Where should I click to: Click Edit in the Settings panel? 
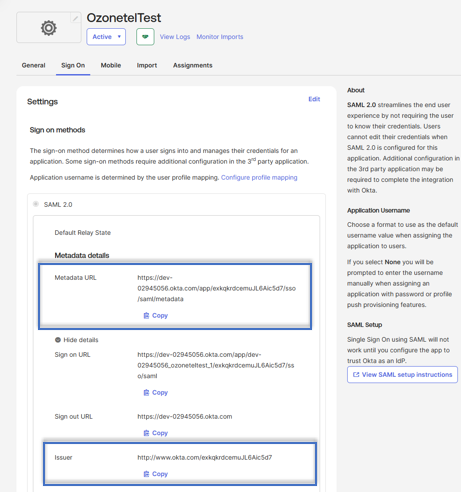(x=314, y=99)
